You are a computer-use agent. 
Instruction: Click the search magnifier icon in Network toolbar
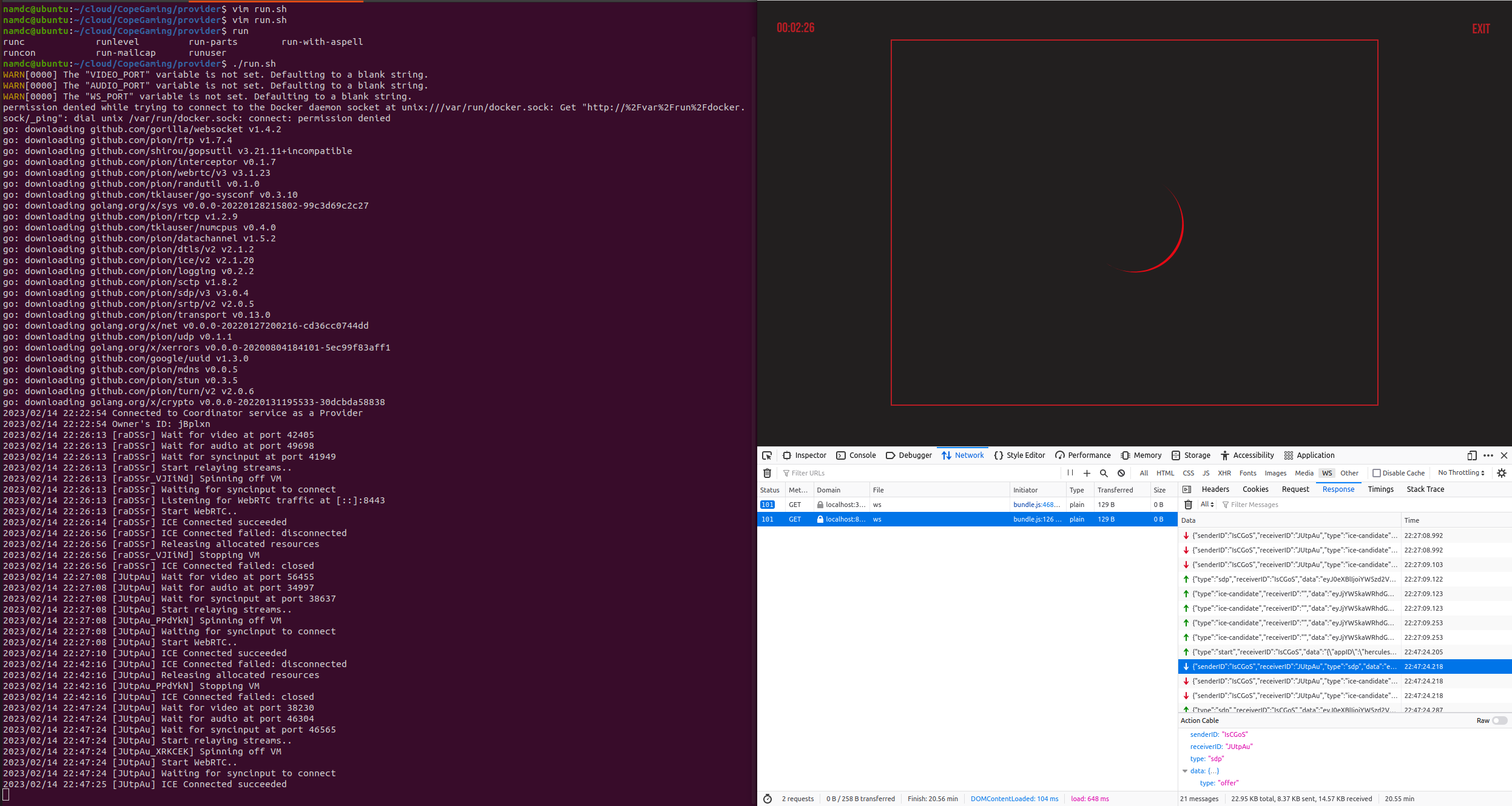[x=1104, y=473]
